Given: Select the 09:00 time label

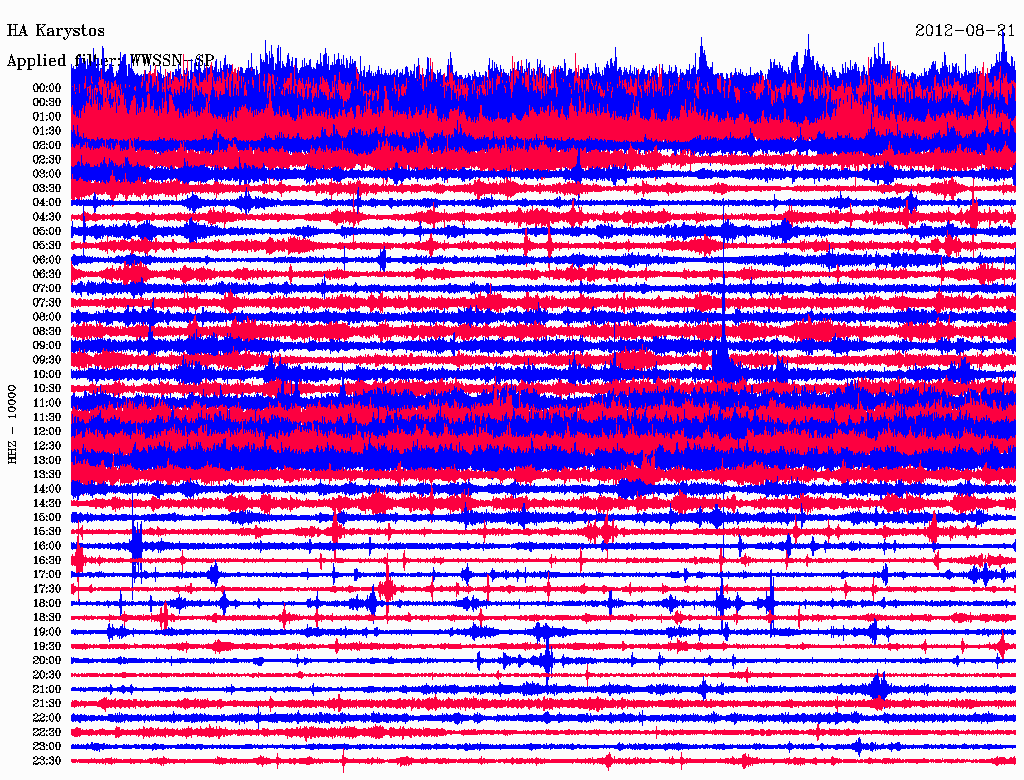Looking at the screenshot, I should 46,346.
